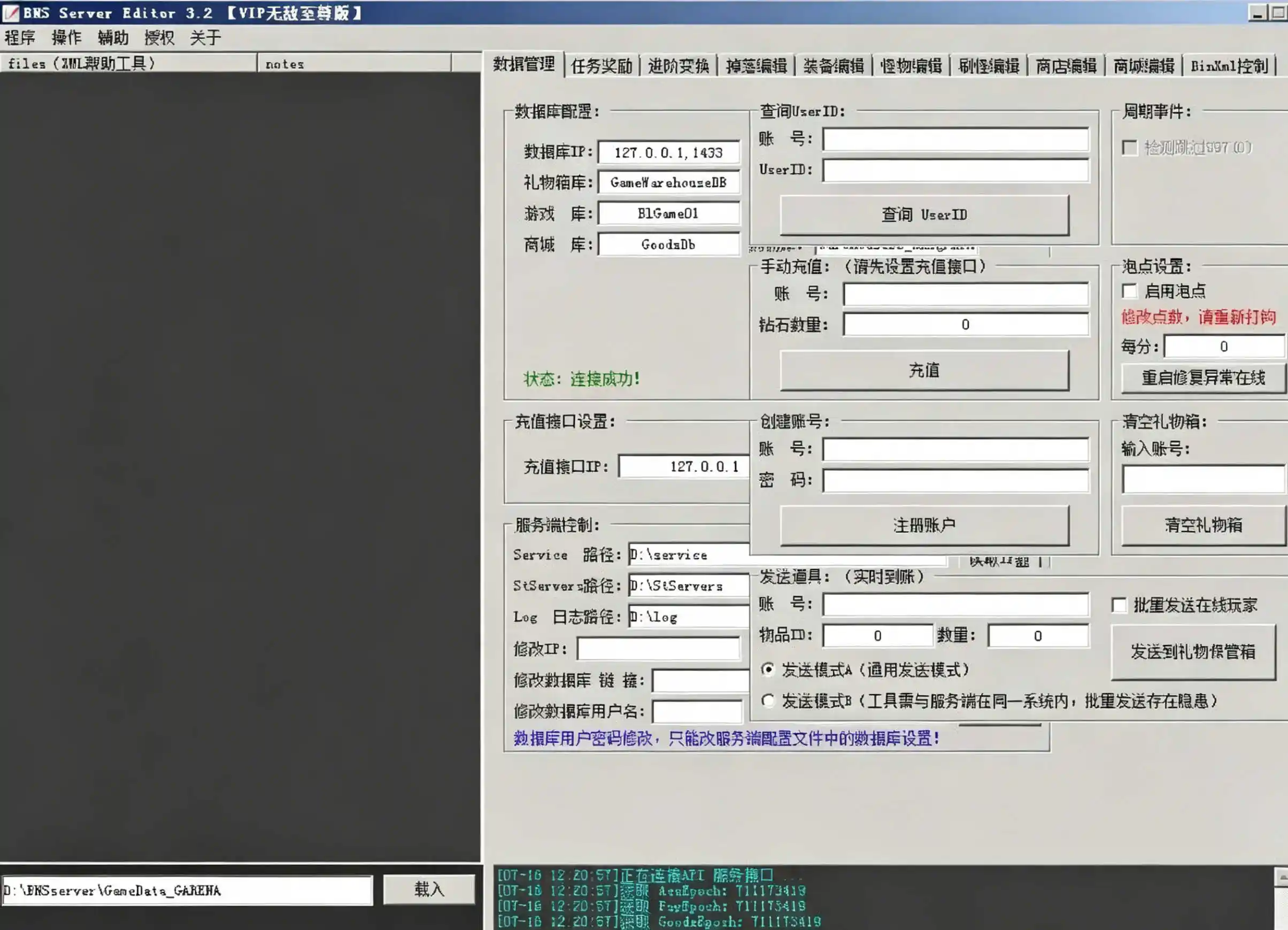Click the 注册账户 button
The image size is (1288, 930).
click(x=924, y=526)
